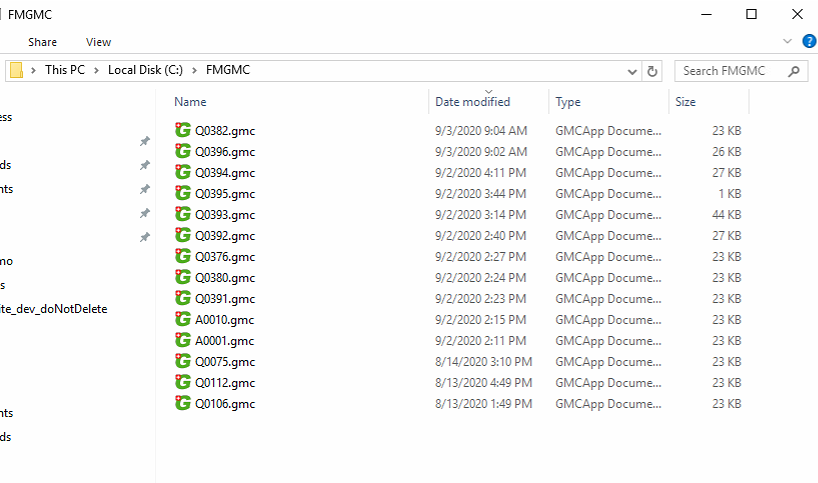Viewport: 818px width, 483px height.
Task: Open address bar history dropdown
Action: coord(632,71)
